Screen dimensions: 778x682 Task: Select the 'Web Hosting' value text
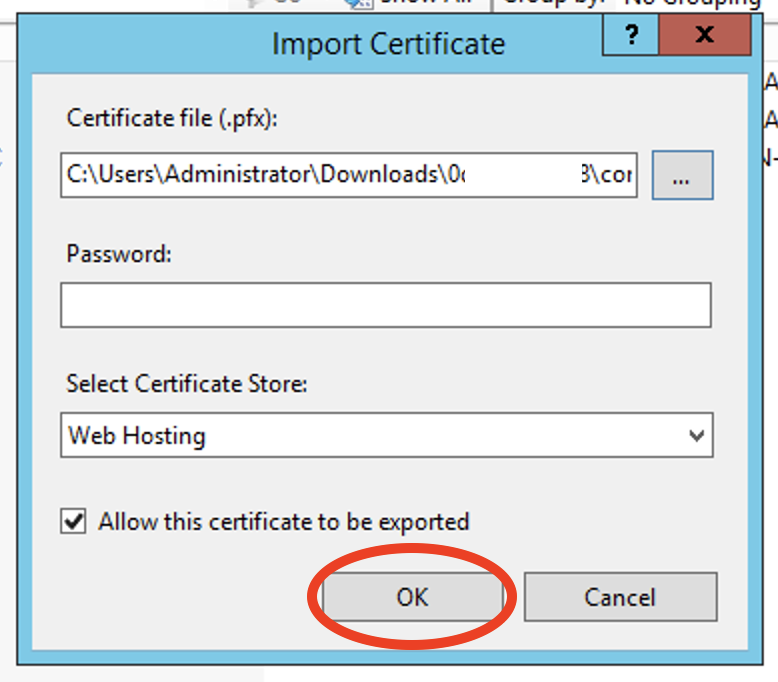[137, 436]
